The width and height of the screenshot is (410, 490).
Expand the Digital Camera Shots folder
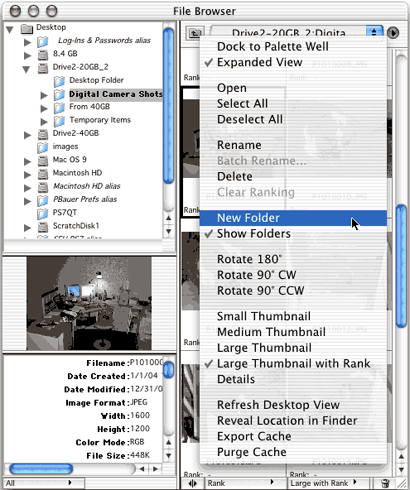click(x=44, y=95)
